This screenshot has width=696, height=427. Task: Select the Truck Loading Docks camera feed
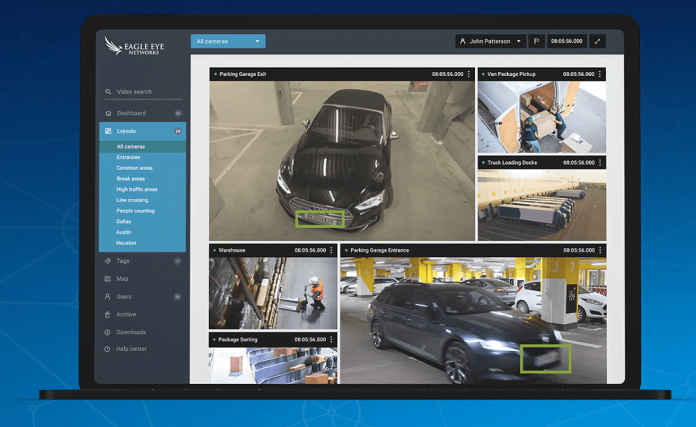(541, 205)
